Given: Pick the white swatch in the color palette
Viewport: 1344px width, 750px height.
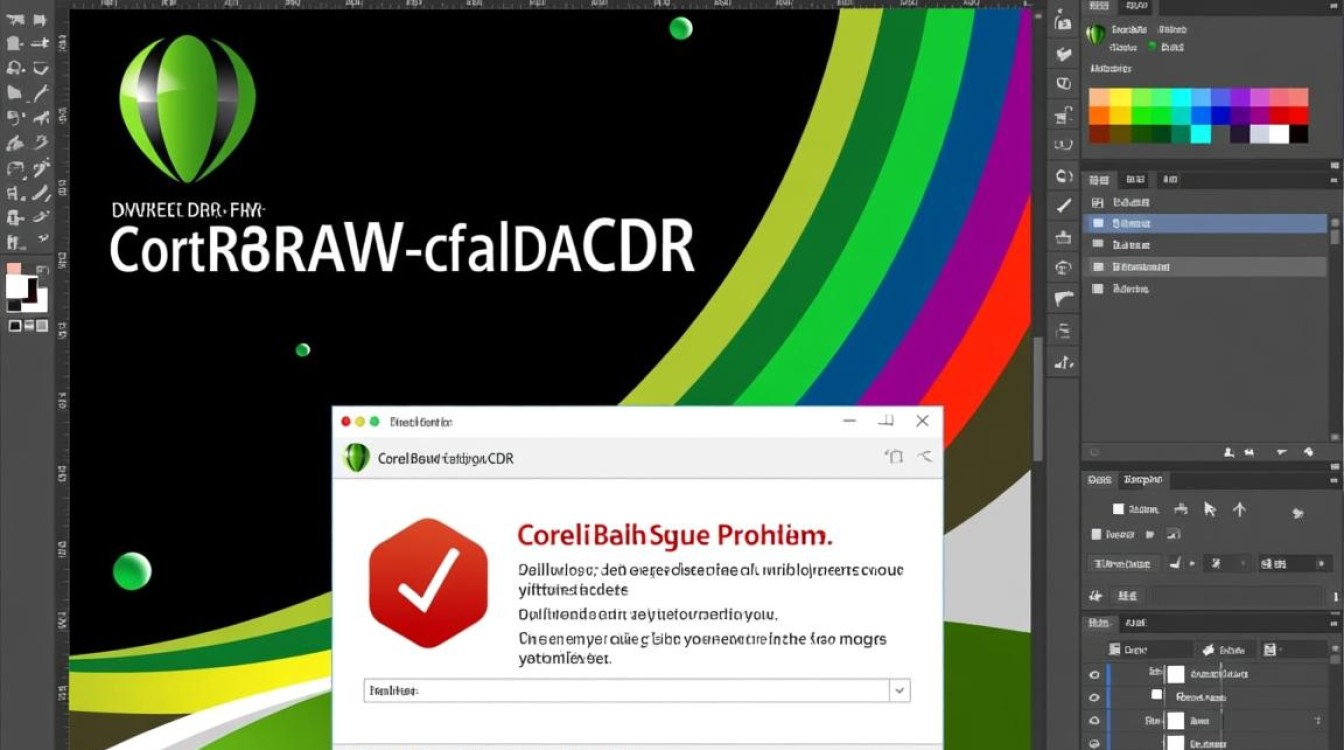Looking at the screenshot, I should [1279, 134].
